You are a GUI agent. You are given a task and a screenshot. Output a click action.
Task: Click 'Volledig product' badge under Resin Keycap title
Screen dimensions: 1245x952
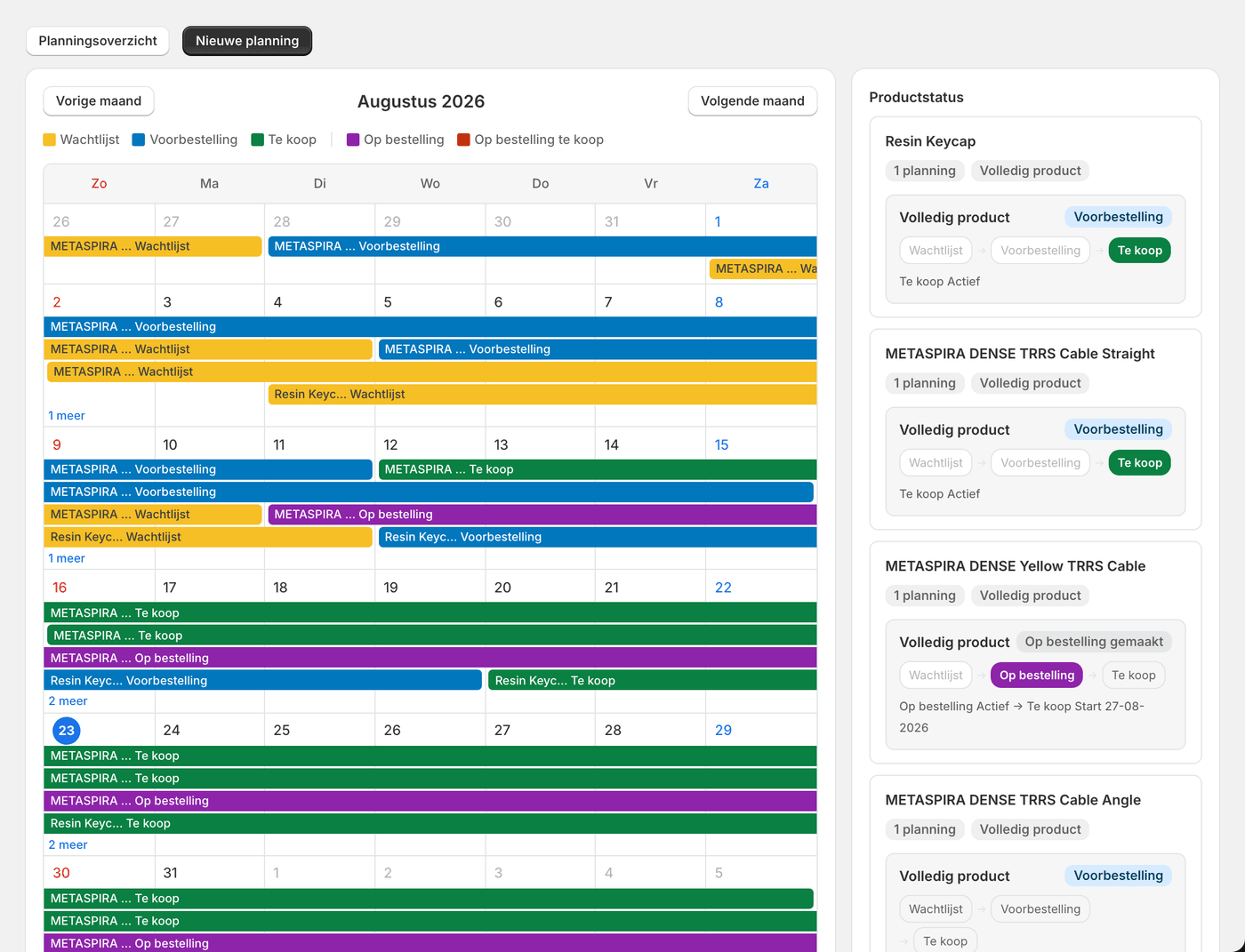point(1031,171)
